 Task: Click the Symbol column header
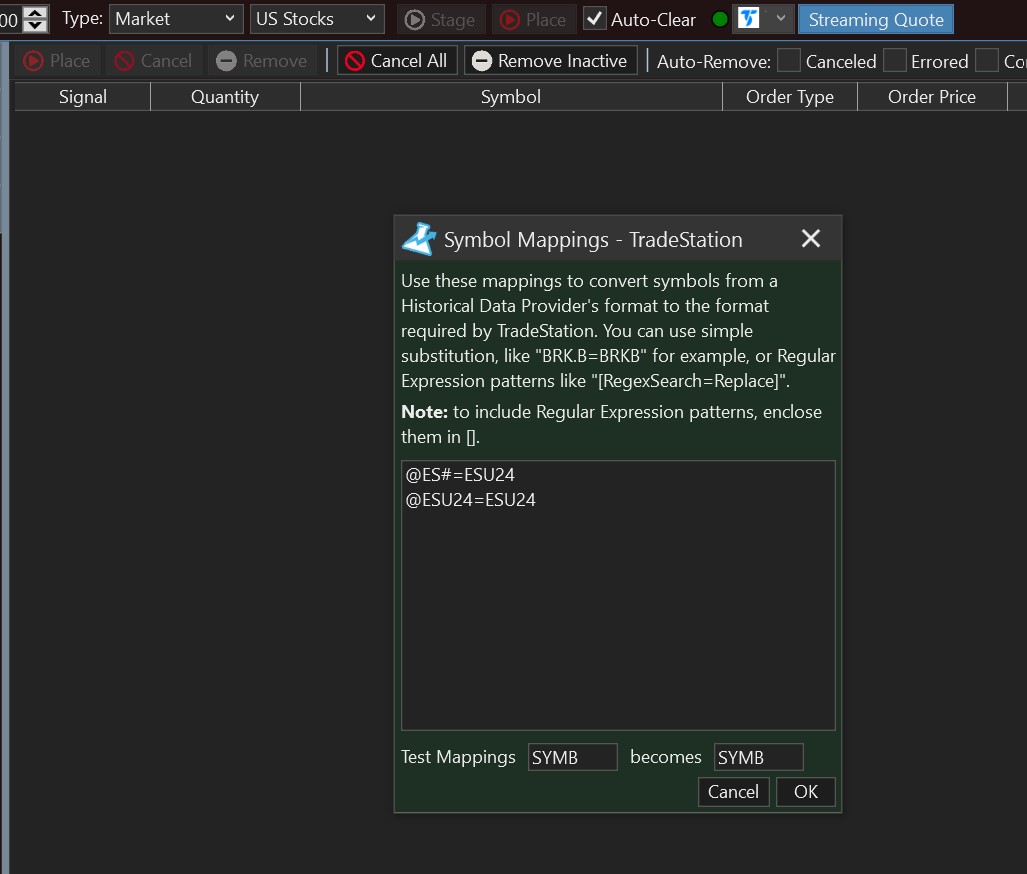pos(510,97)
